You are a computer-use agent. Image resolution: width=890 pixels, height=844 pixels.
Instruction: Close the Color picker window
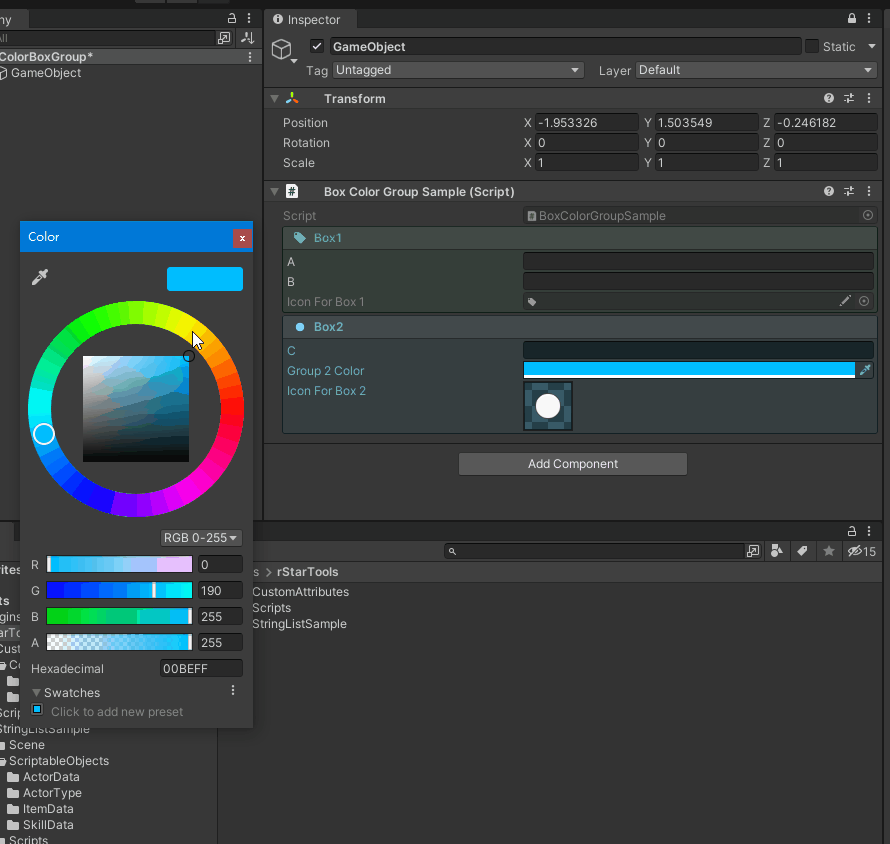[242, 238]
